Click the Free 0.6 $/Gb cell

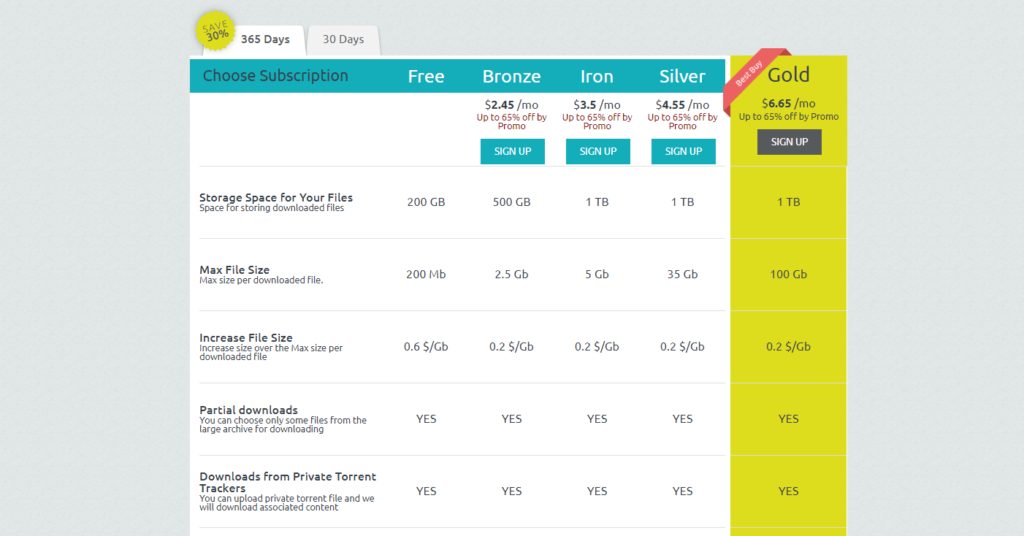[426, 347]
